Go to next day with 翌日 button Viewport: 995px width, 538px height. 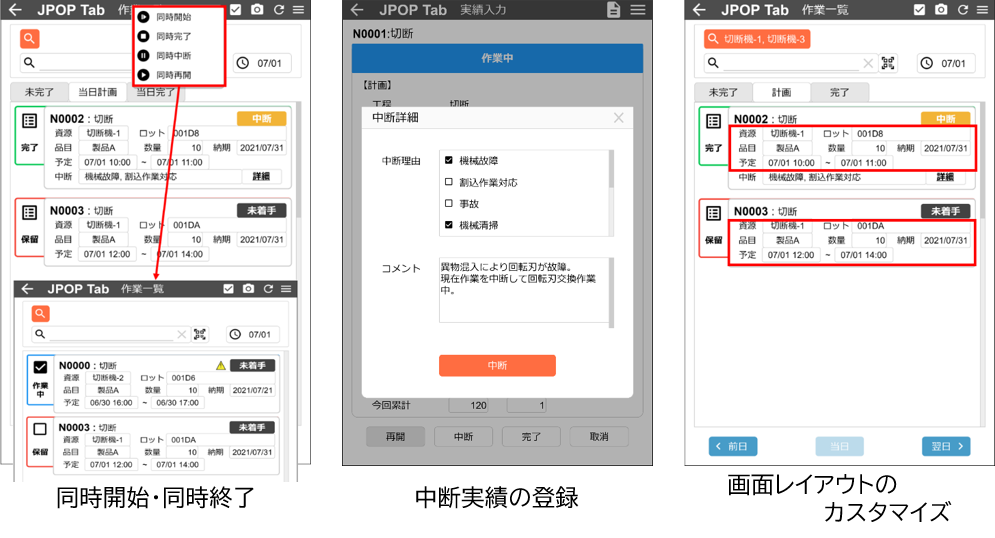945,446
